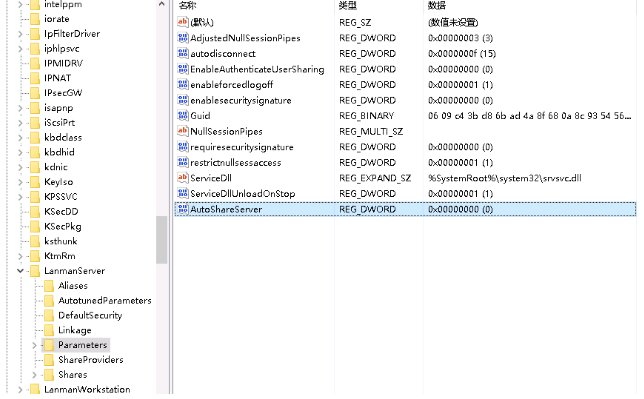This screenshot has width=644, height=399.
Task: Select the Aliases registry key
Action: pos(73,286)
